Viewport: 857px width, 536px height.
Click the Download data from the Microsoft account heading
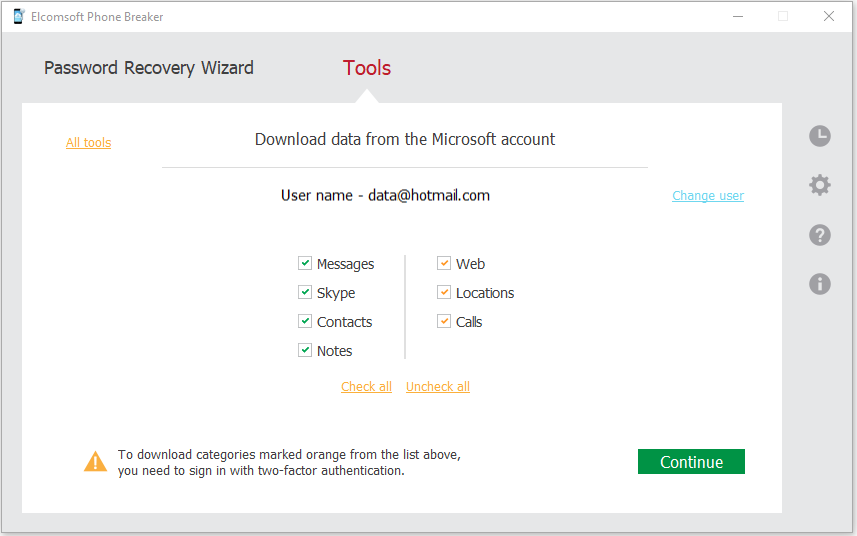pos(404,139)
